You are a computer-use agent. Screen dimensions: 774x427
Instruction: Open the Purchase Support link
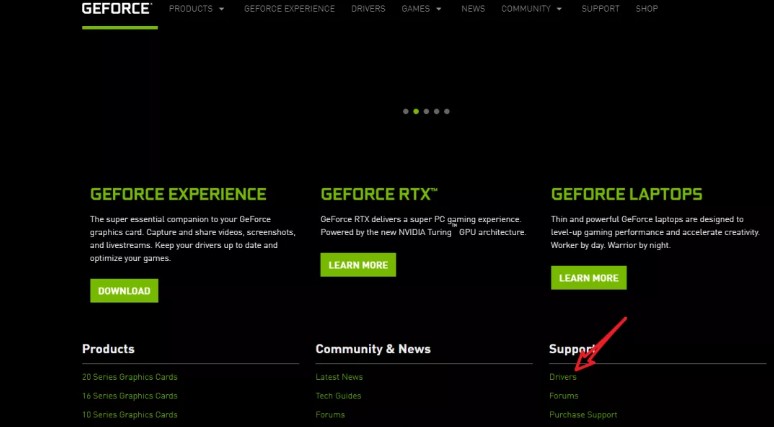pos(583,415)
